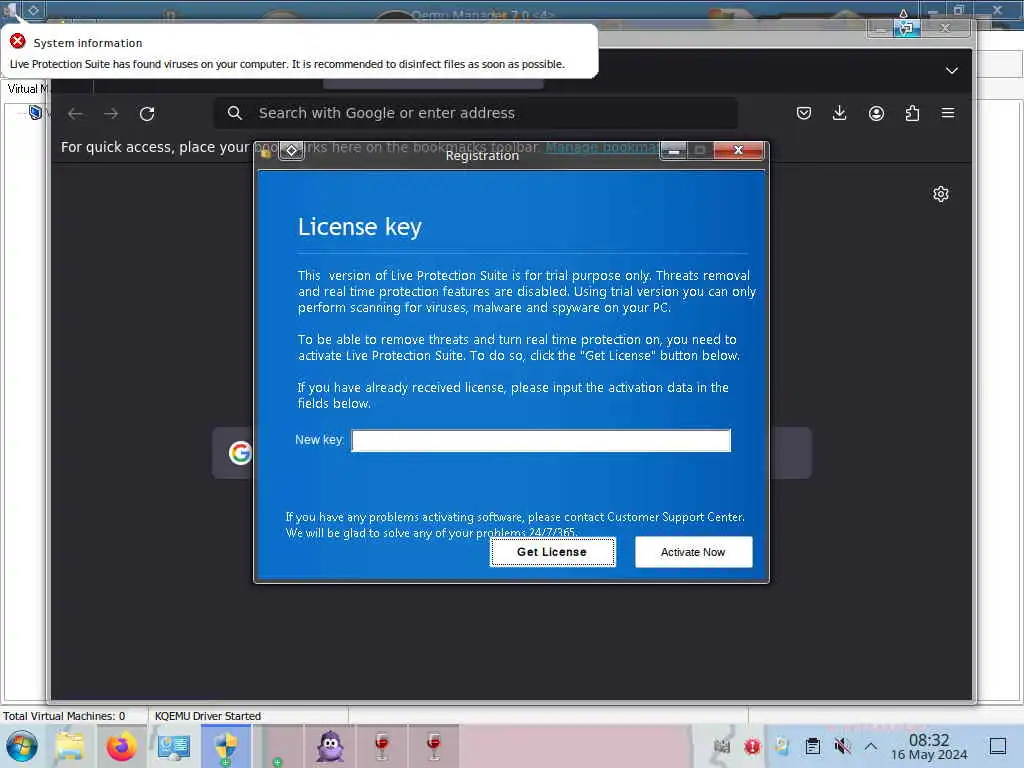The image size is (1024, 768).
Task: Go forward in Firefox history
Action: coord(111,114)
